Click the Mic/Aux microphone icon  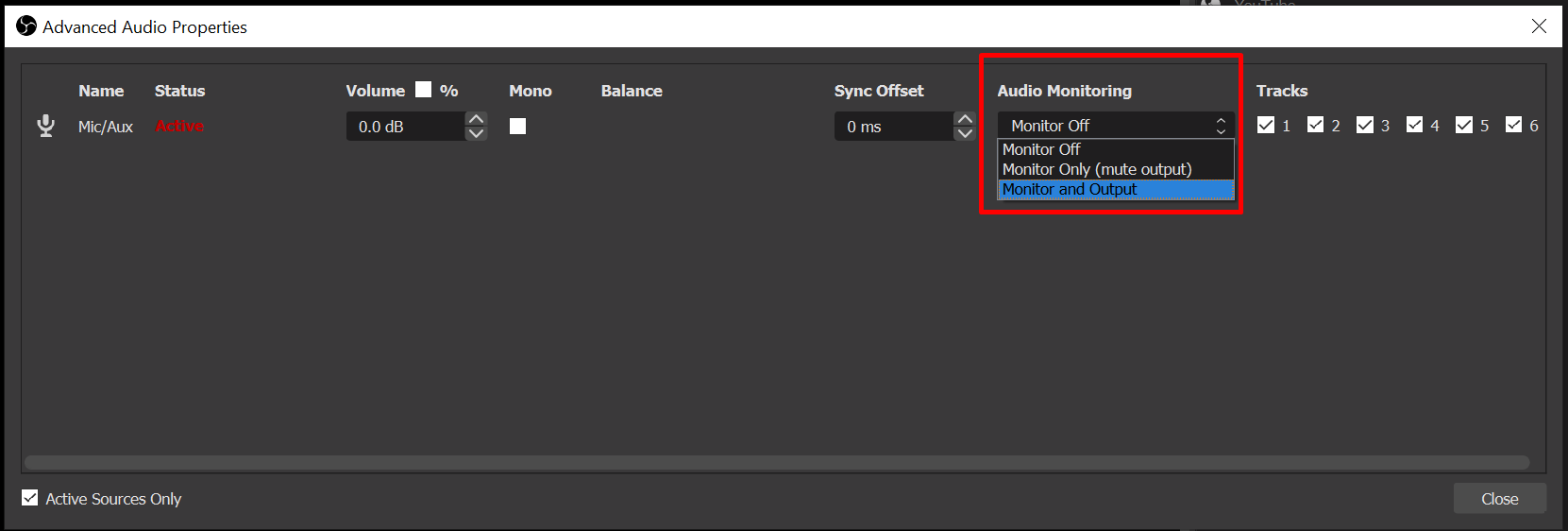pos(45,126)
